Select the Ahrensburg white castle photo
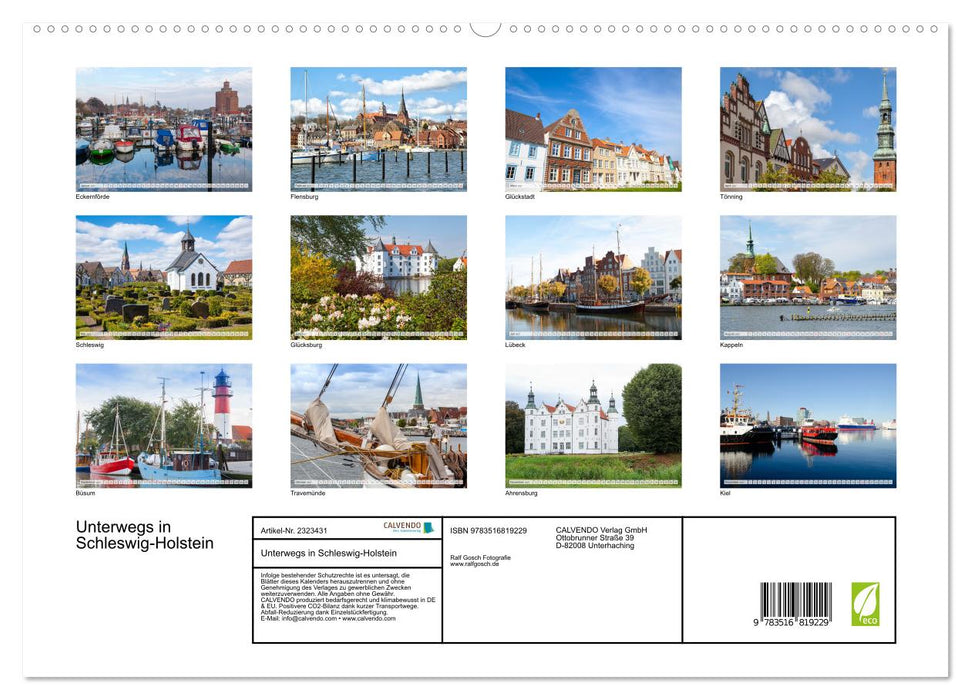 (x=593, y=426)
